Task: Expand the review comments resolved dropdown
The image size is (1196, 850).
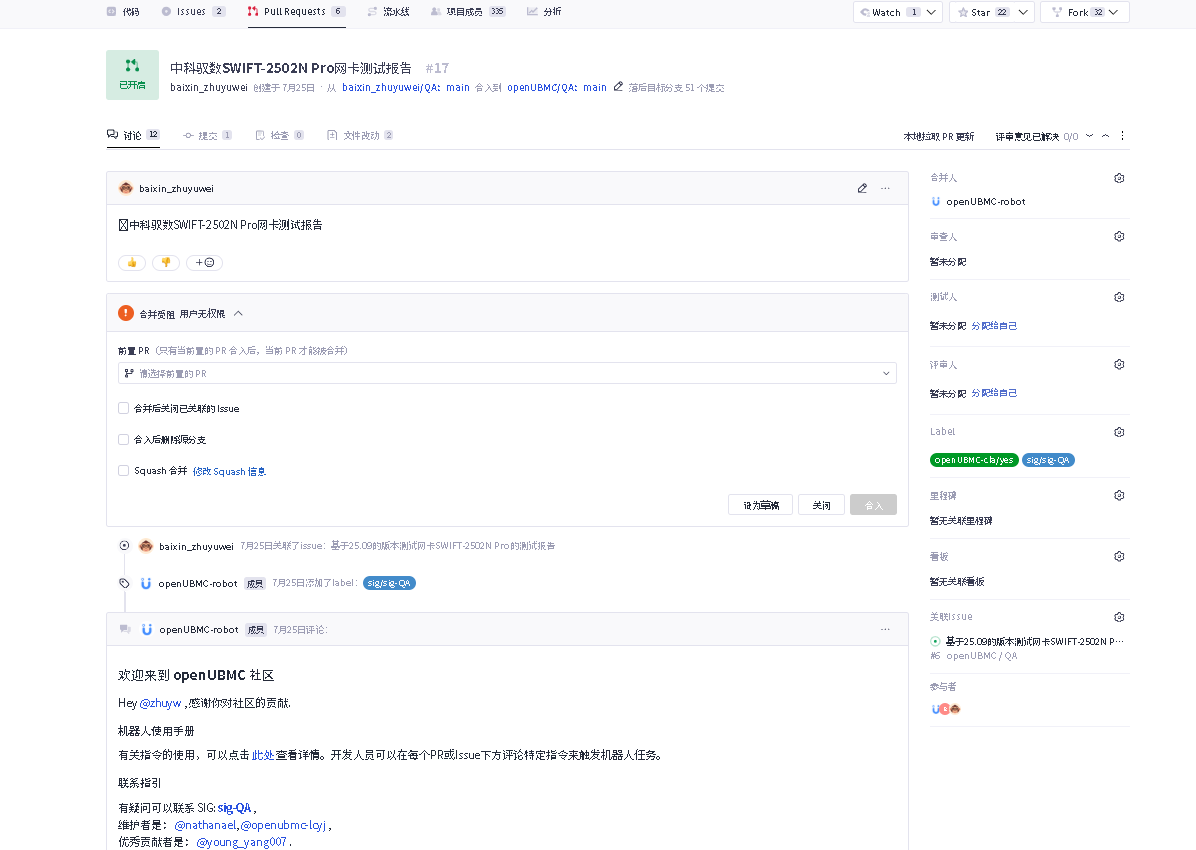Action: [x=1089, y=136]
